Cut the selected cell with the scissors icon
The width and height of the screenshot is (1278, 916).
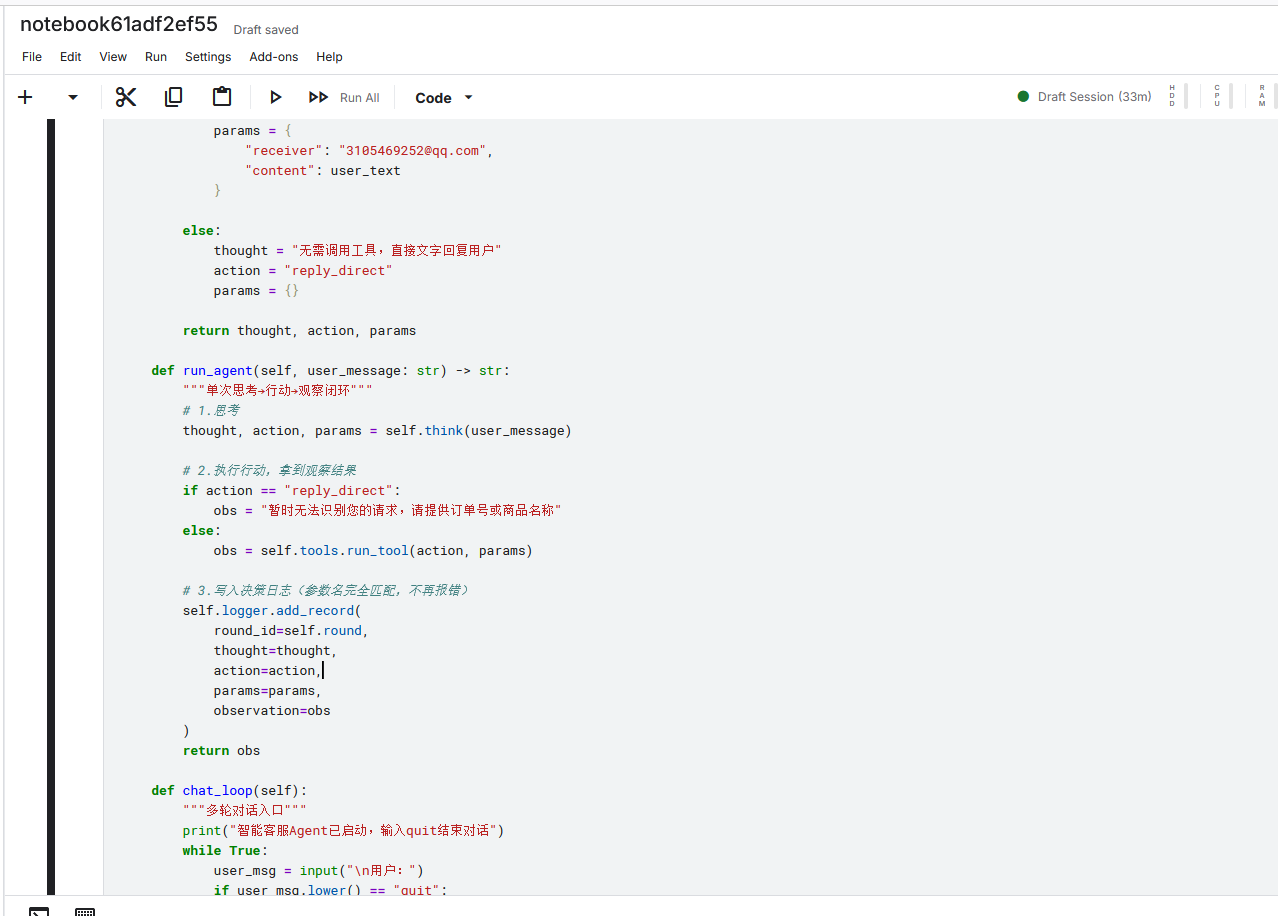[126, 97]
